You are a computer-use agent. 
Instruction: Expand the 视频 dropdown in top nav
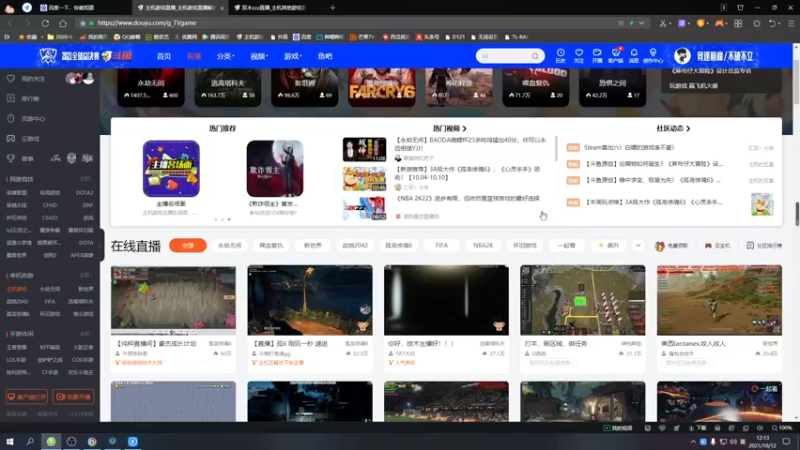[259, 56]
